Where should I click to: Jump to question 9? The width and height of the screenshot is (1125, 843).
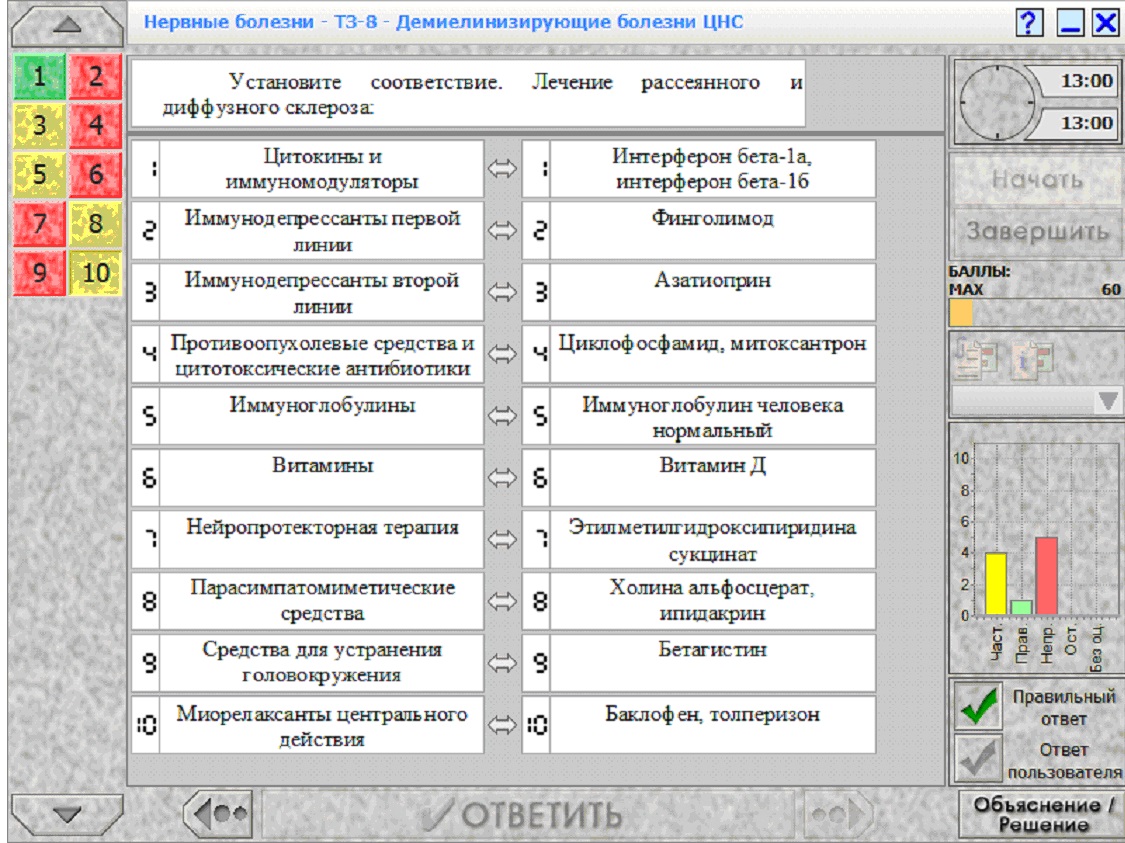39,273
